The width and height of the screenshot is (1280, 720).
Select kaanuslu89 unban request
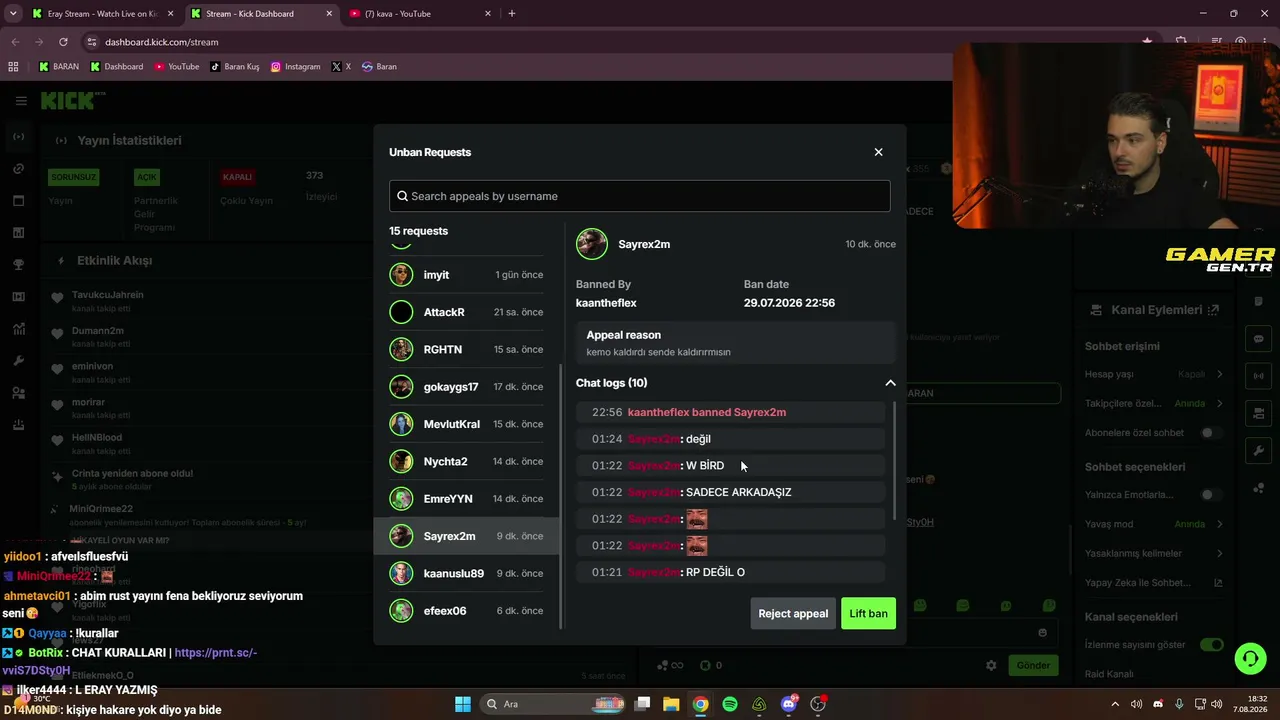467,573
